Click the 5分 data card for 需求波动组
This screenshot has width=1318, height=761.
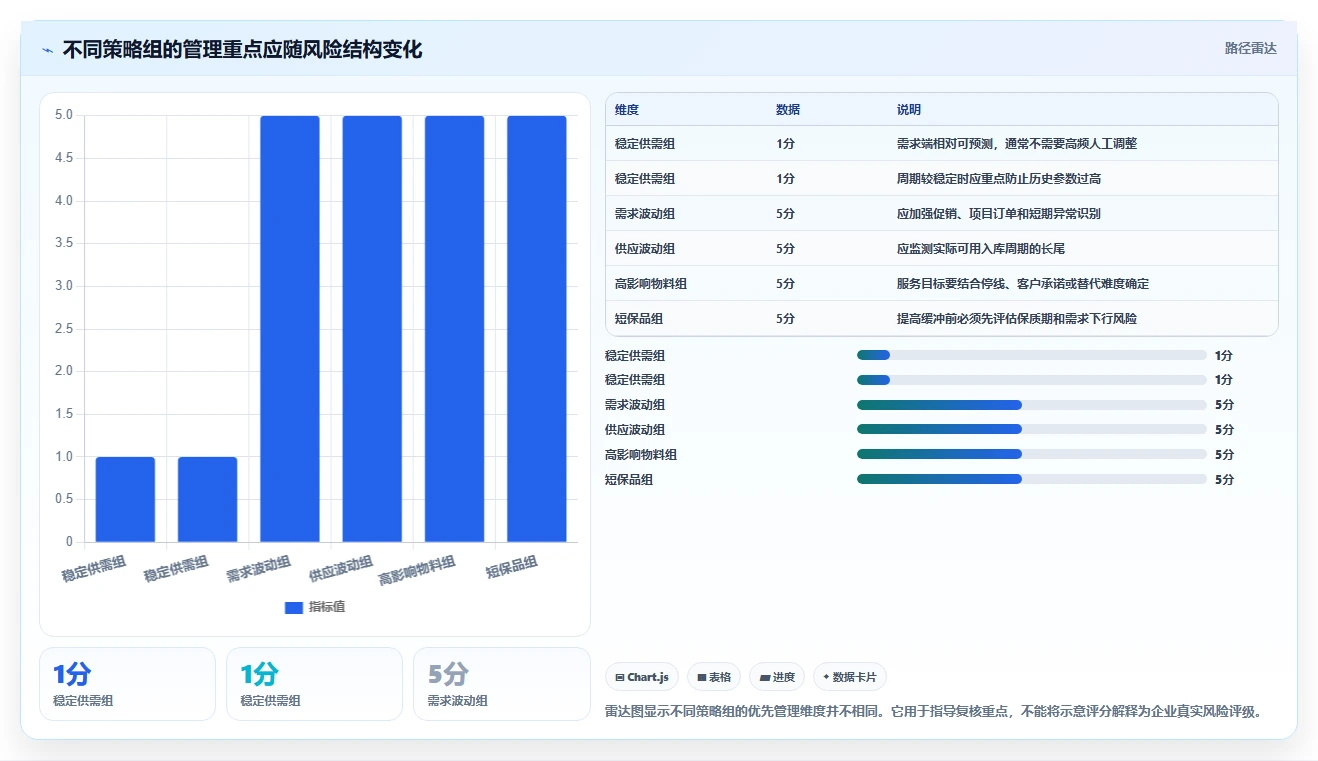501,684
